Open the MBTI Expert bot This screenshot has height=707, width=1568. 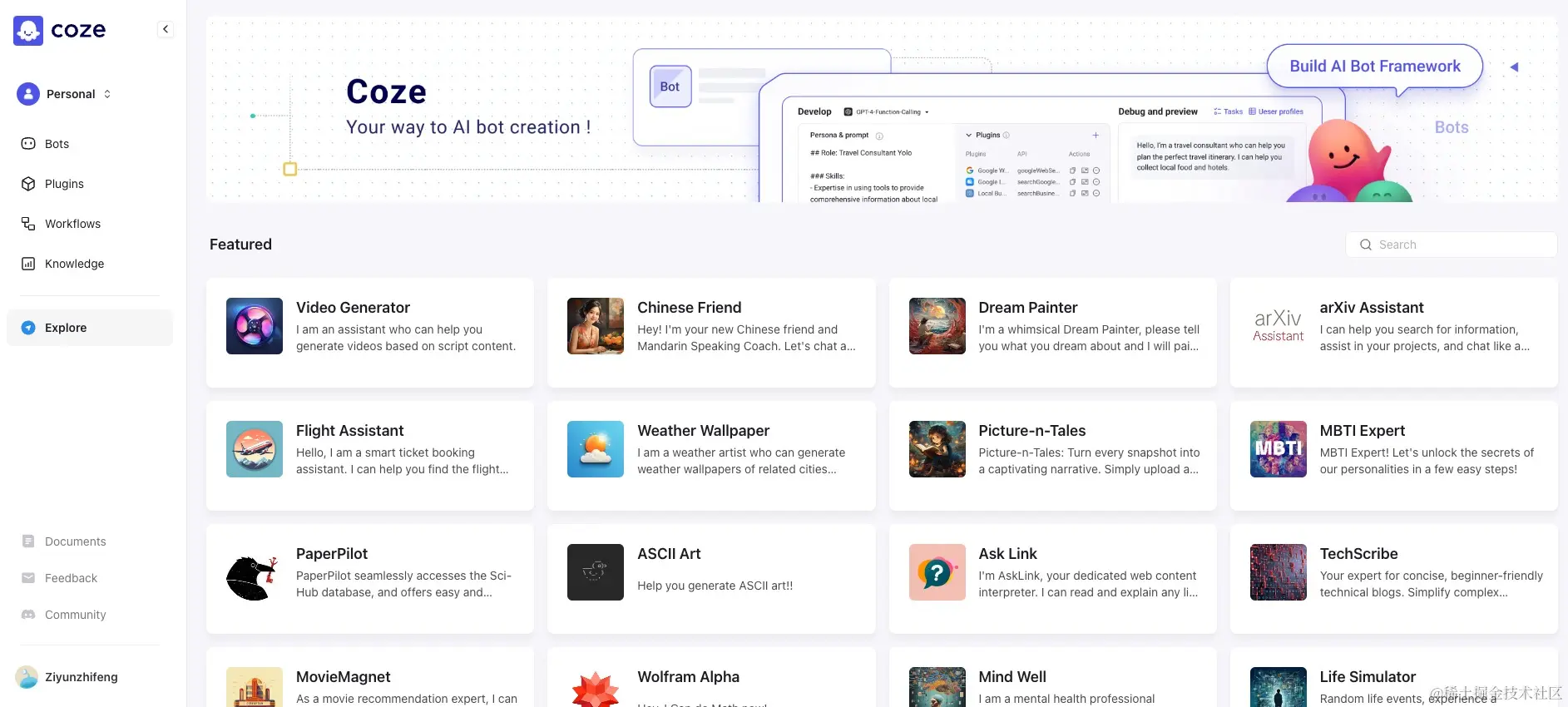(1394, 456)
